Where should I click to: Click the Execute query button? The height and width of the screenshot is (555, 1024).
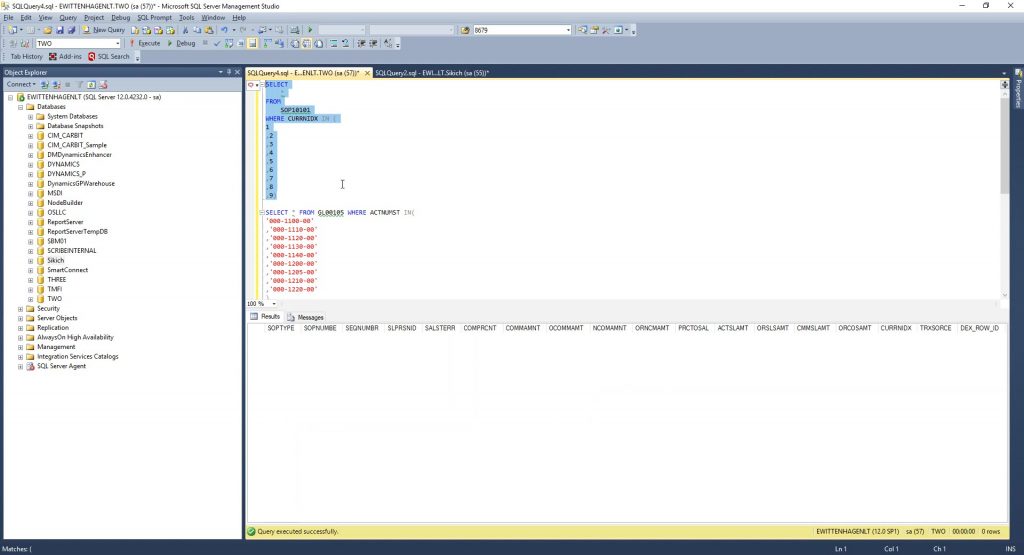click(x=145, y=43)
